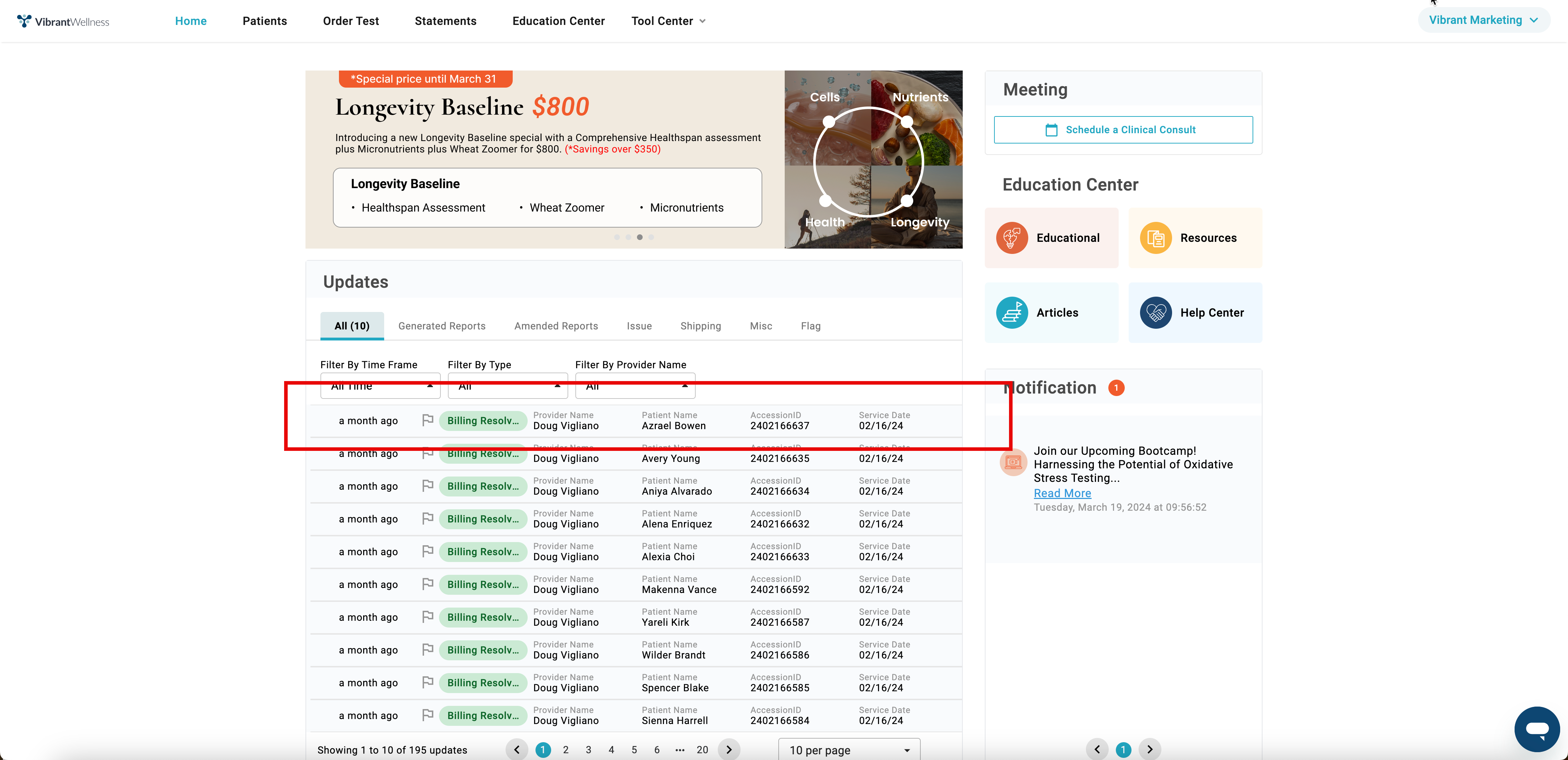This screenshot has width=1568, height=760.
Task: Open the Help Center icon tile
Action: pyautogui.click(x=1155, y=312)
